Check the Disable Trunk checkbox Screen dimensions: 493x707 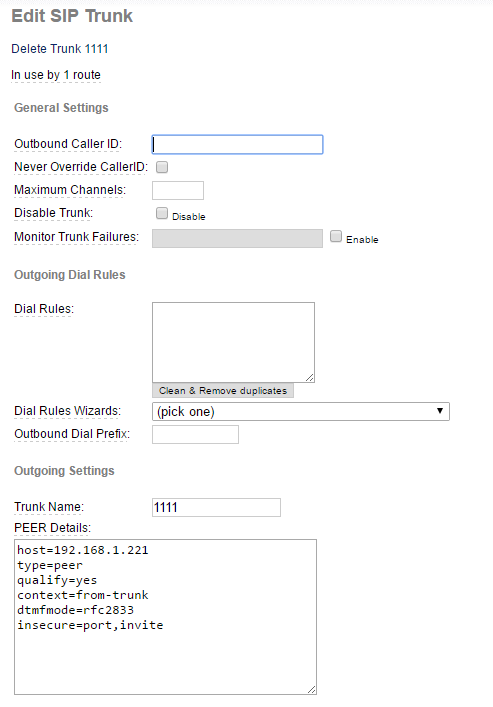click(x=162, y=213)
